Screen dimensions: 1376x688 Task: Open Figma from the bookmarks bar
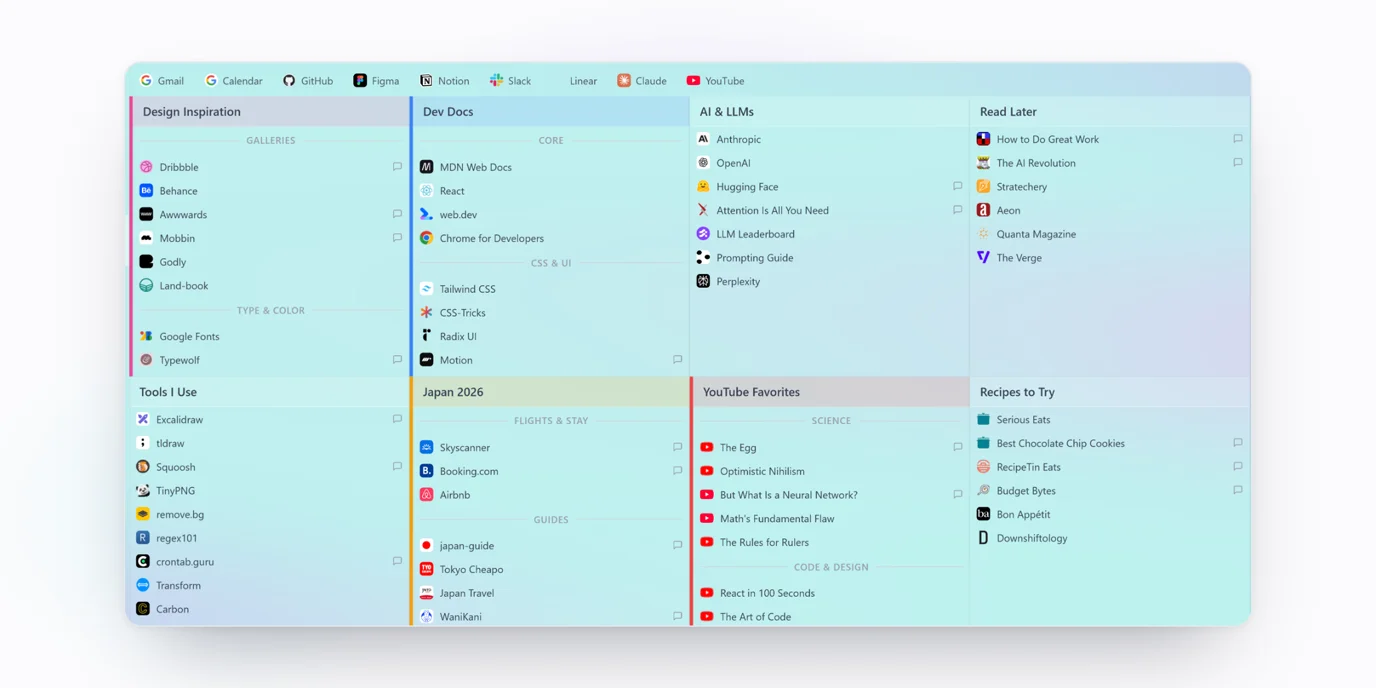coord(376,81)
